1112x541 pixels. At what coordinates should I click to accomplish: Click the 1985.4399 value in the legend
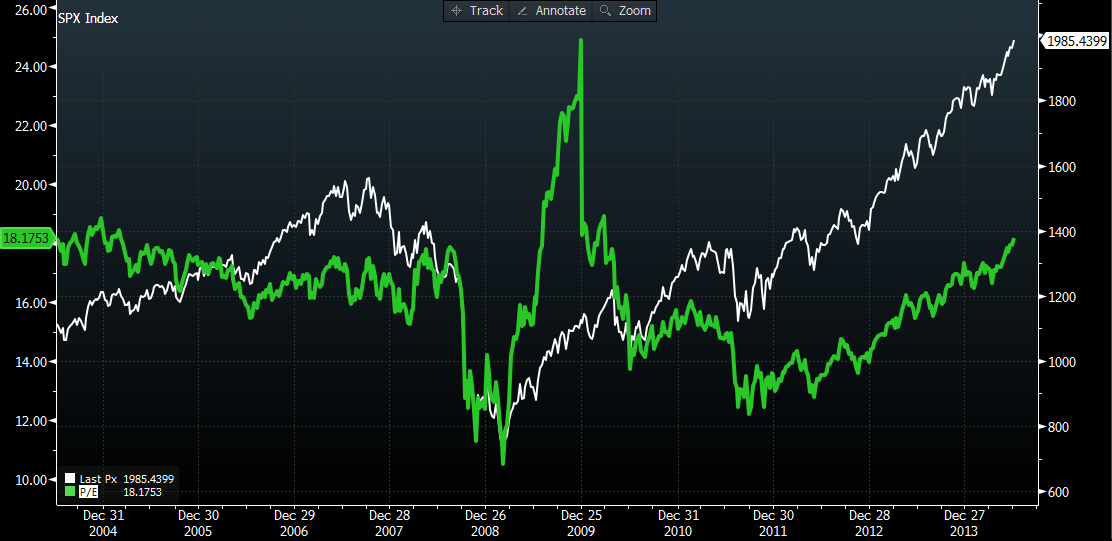point(148,480)
